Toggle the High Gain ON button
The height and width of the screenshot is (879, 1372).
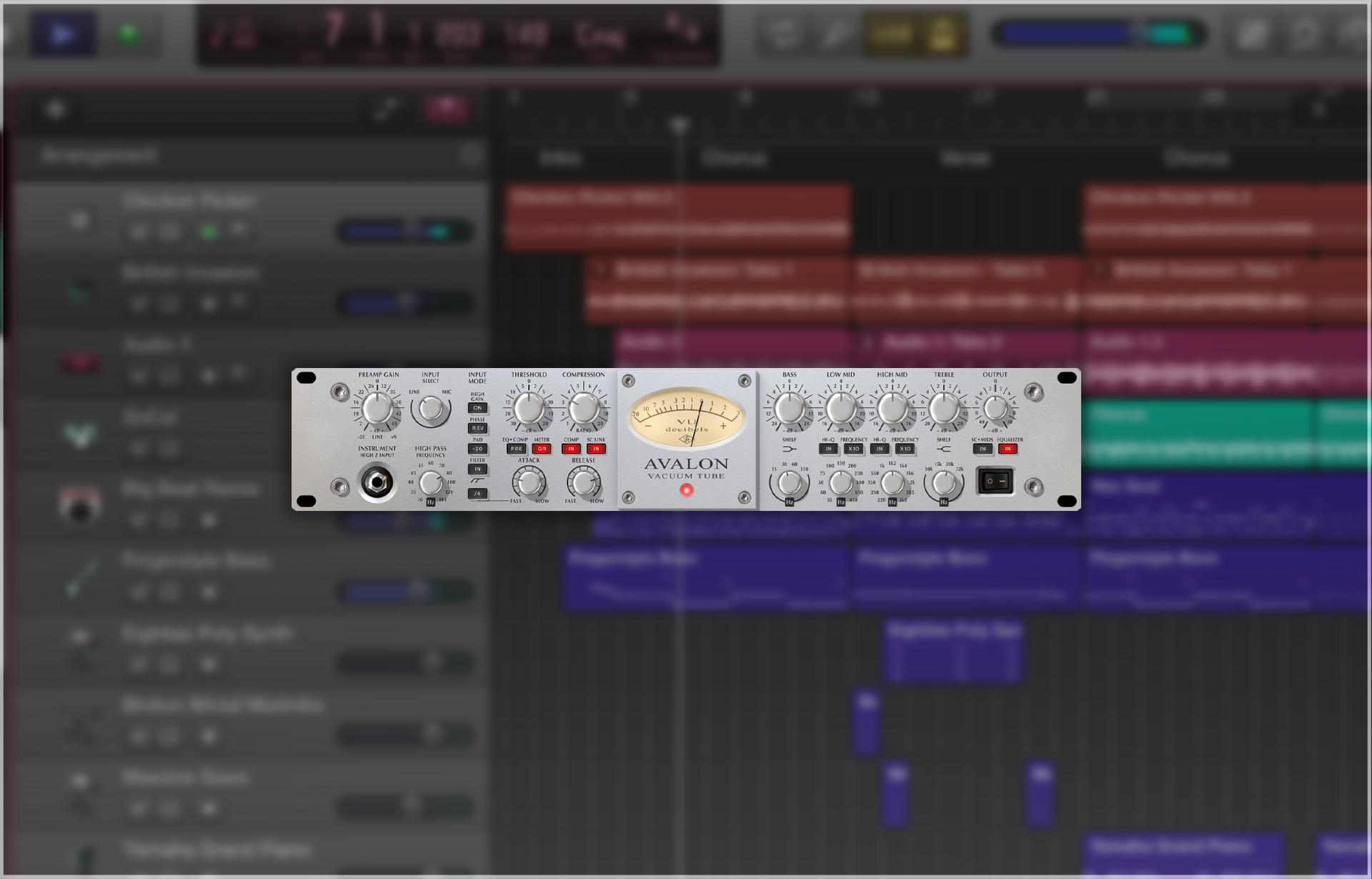click(477, 408)
